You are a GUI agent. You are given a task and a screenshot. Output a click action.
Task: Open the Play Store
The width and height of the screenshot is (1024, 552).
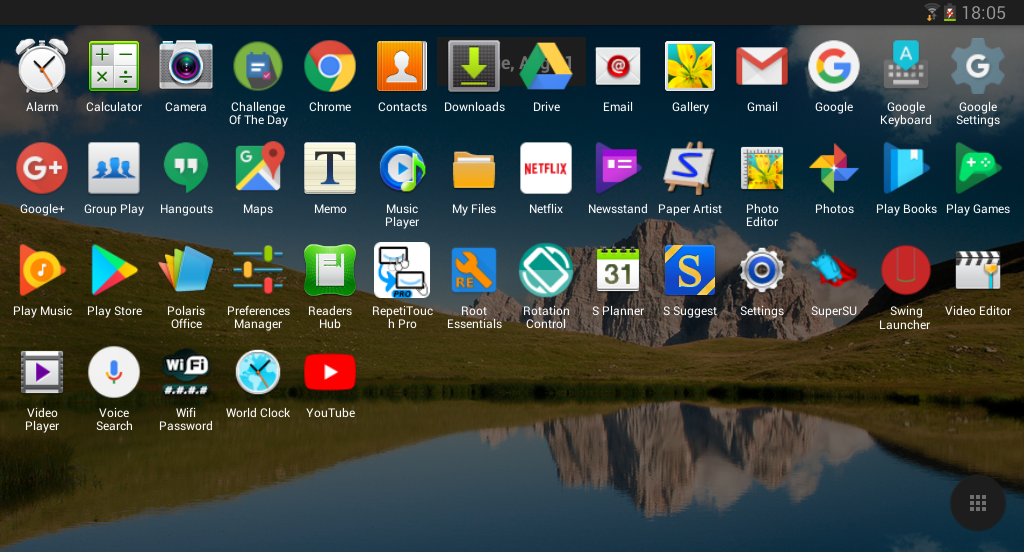coord(114,270)
